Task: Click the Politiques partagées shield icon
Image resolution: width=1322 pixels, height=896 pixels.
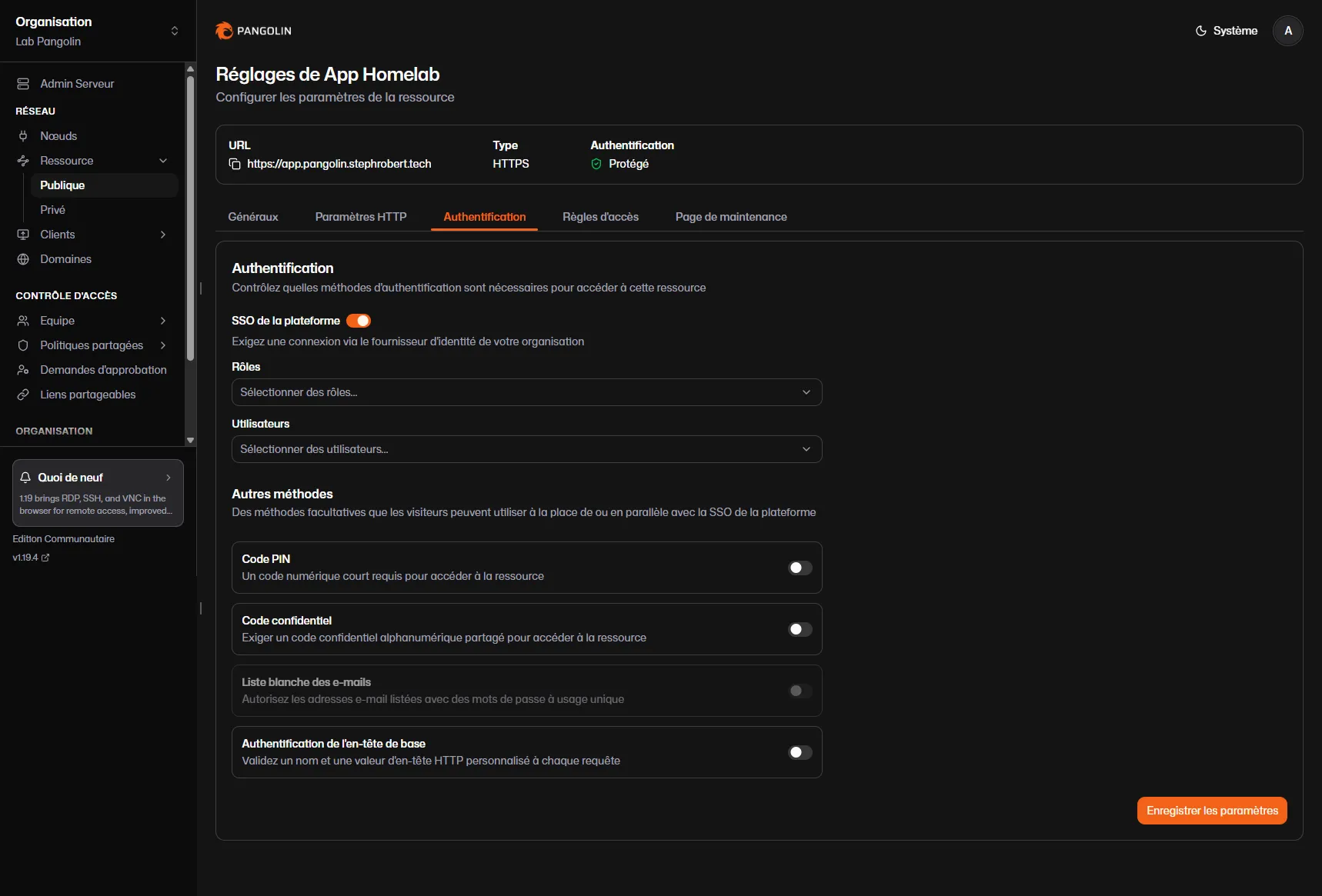Action: point(23,345)
